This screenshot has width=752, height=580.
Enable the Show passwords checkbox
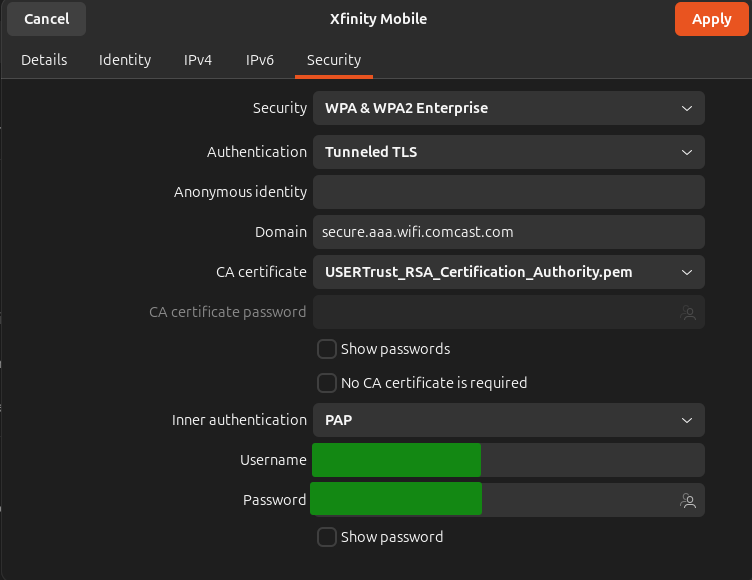click(x=327, y=349)
